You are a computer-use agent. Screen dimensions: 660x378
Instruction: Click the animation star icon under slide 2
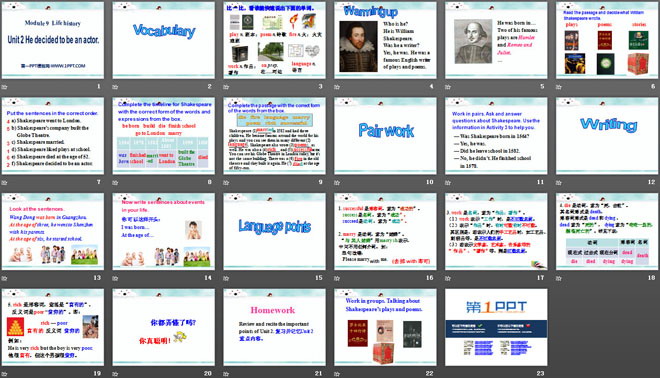pyautogui.click(x=115, y=87)
